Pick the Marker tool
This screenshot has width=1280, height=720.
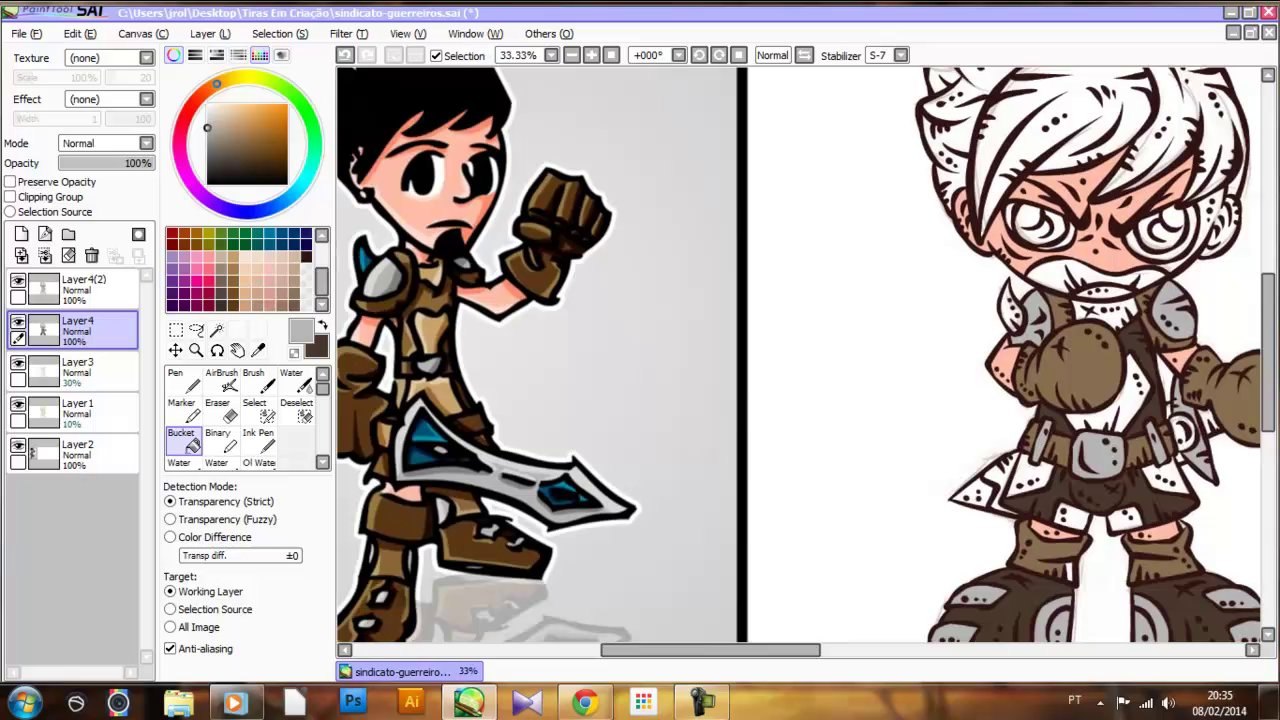point(183,411)
